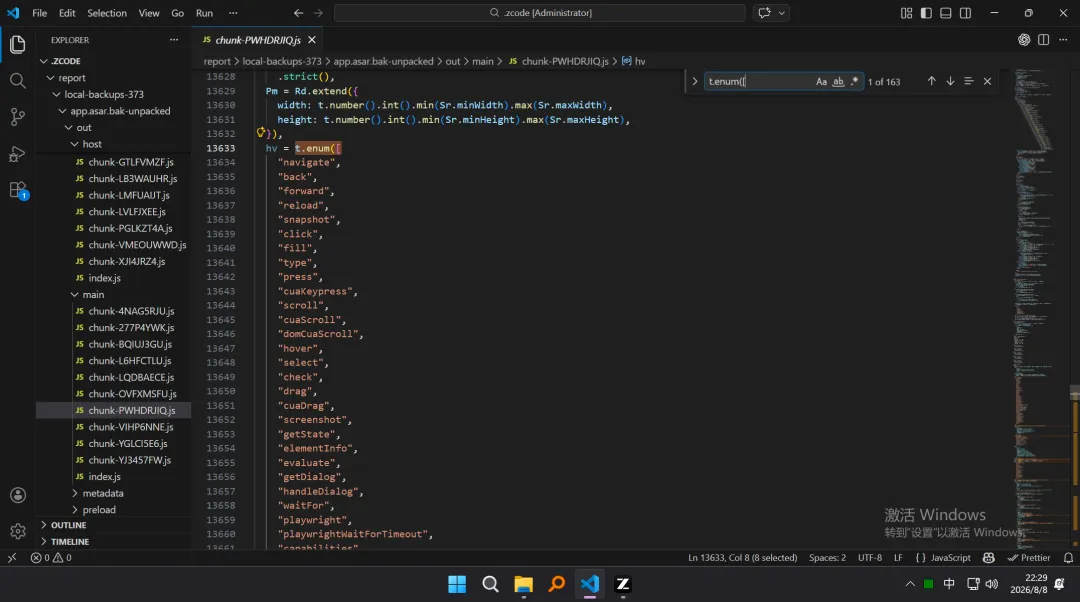Open the Explorer view in activity bar

point(18,45)
